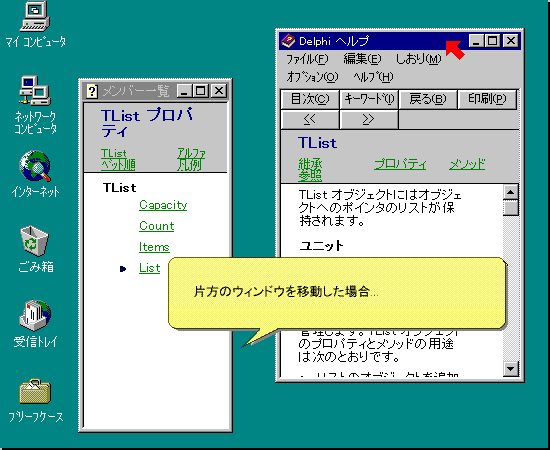Open the ファイル(F) menu

pyautogui.click(x=307, y=59)
